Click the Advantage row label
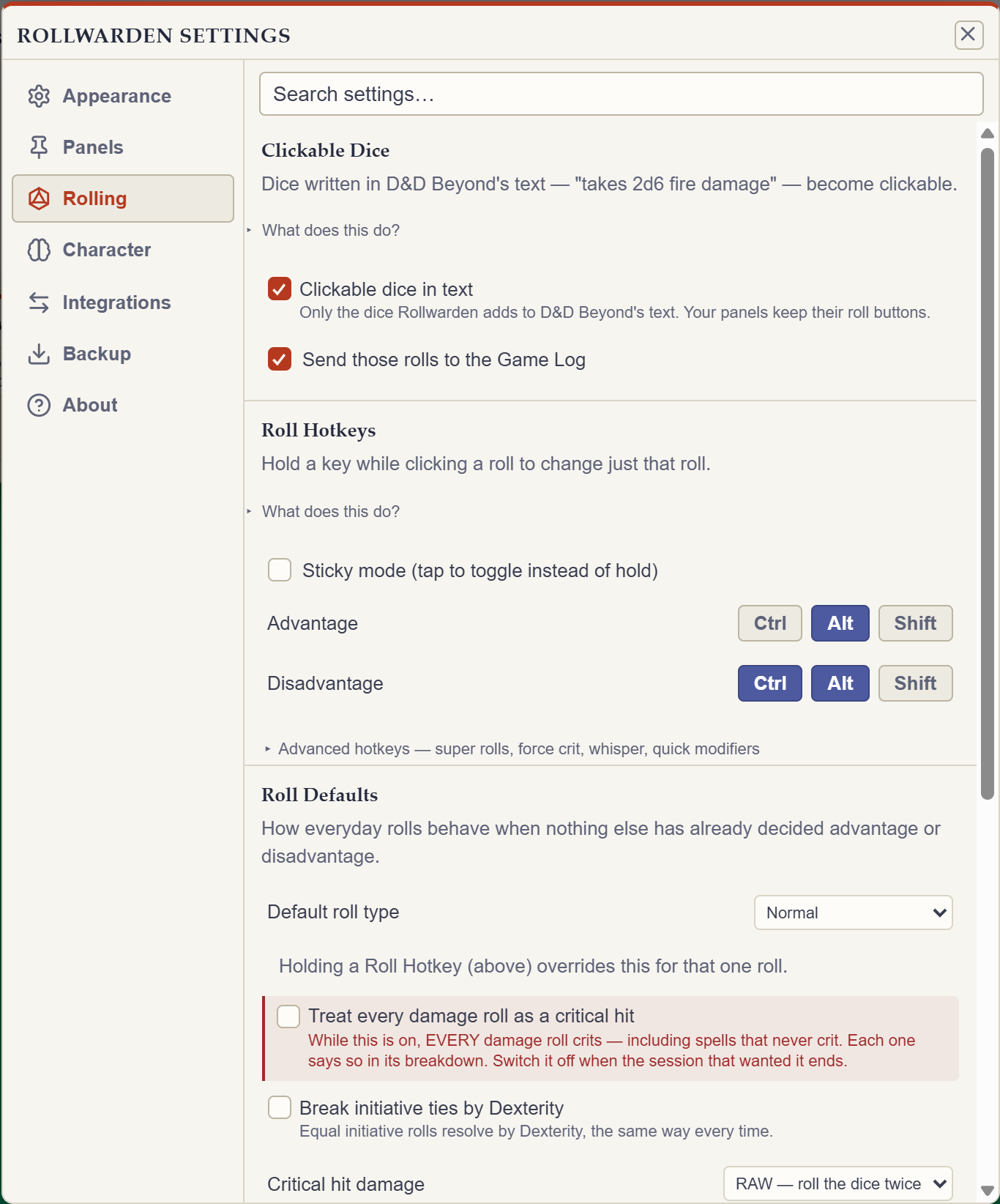This screenshot has height=1204, width=1000. point(313,623)
